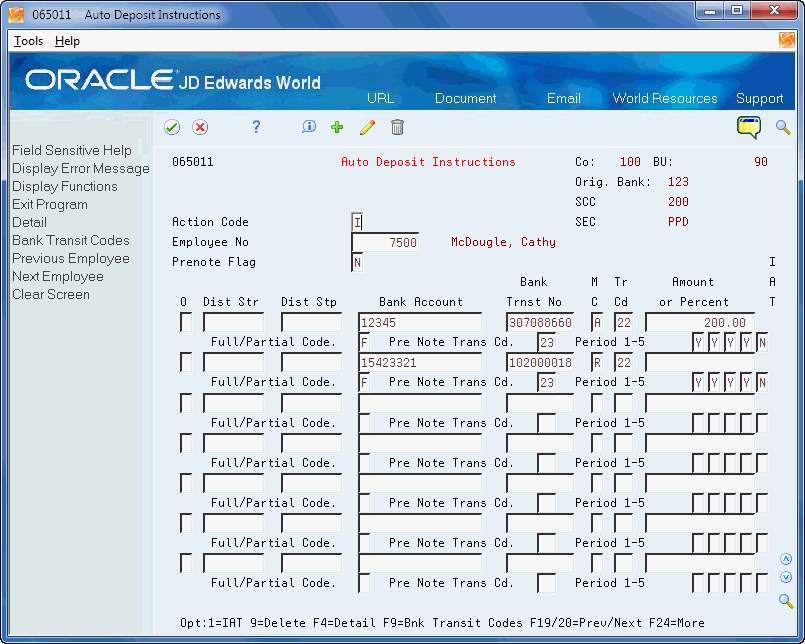Viewport: 805px width, 644px height.
Task: Click the Prenote Flag field
Action: click(357, 262)
